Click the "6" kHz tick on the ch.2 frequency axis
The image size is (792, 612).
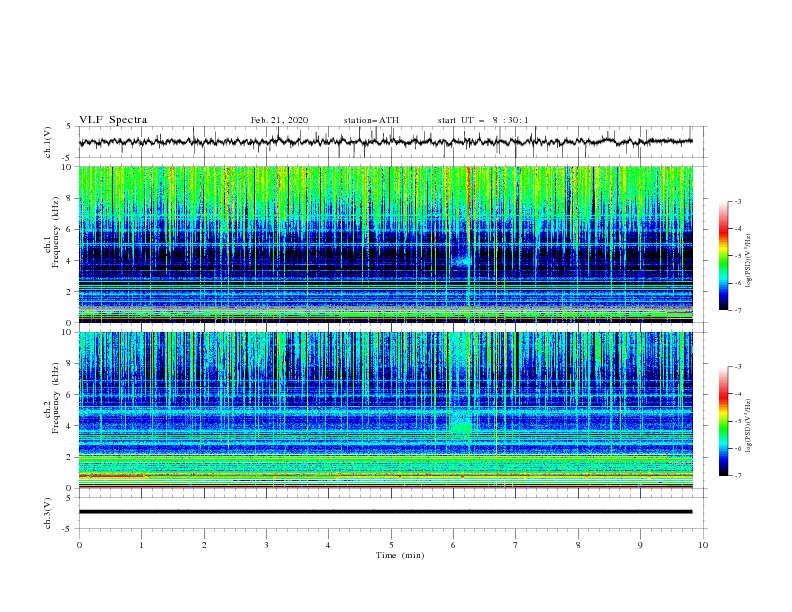point(69,395)
